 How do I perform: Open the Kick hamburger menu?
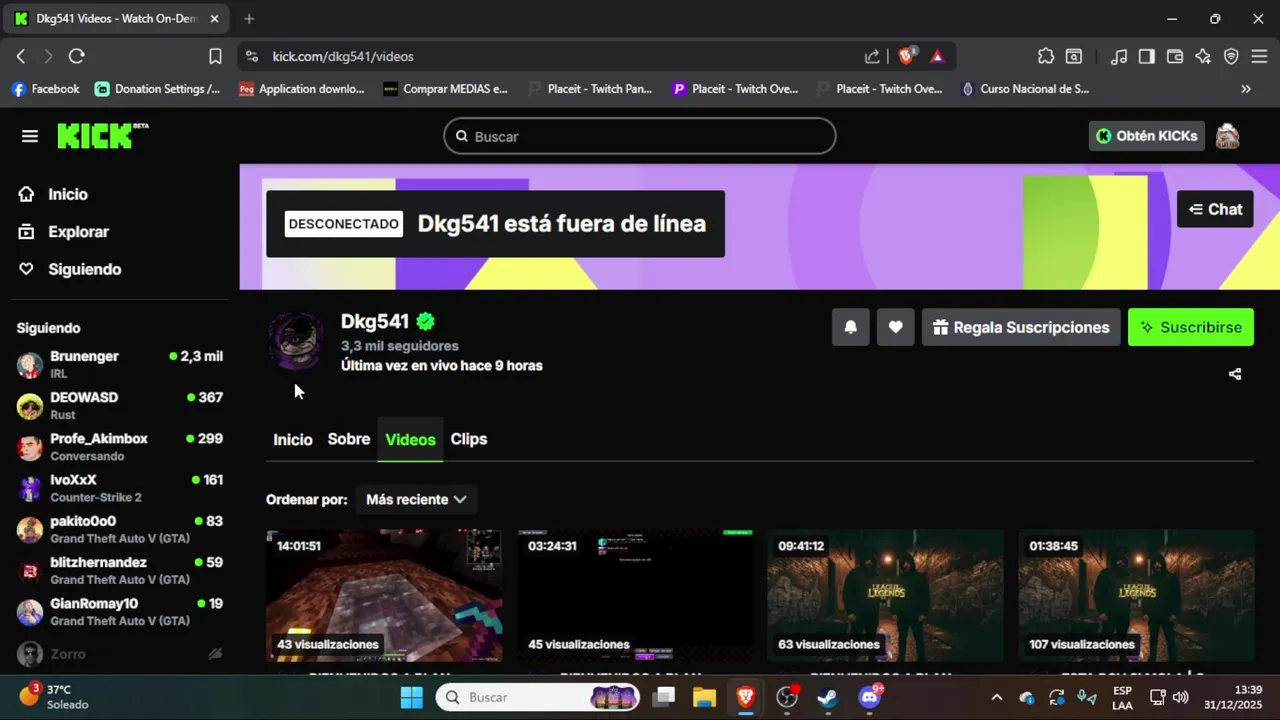pos(30,136)
